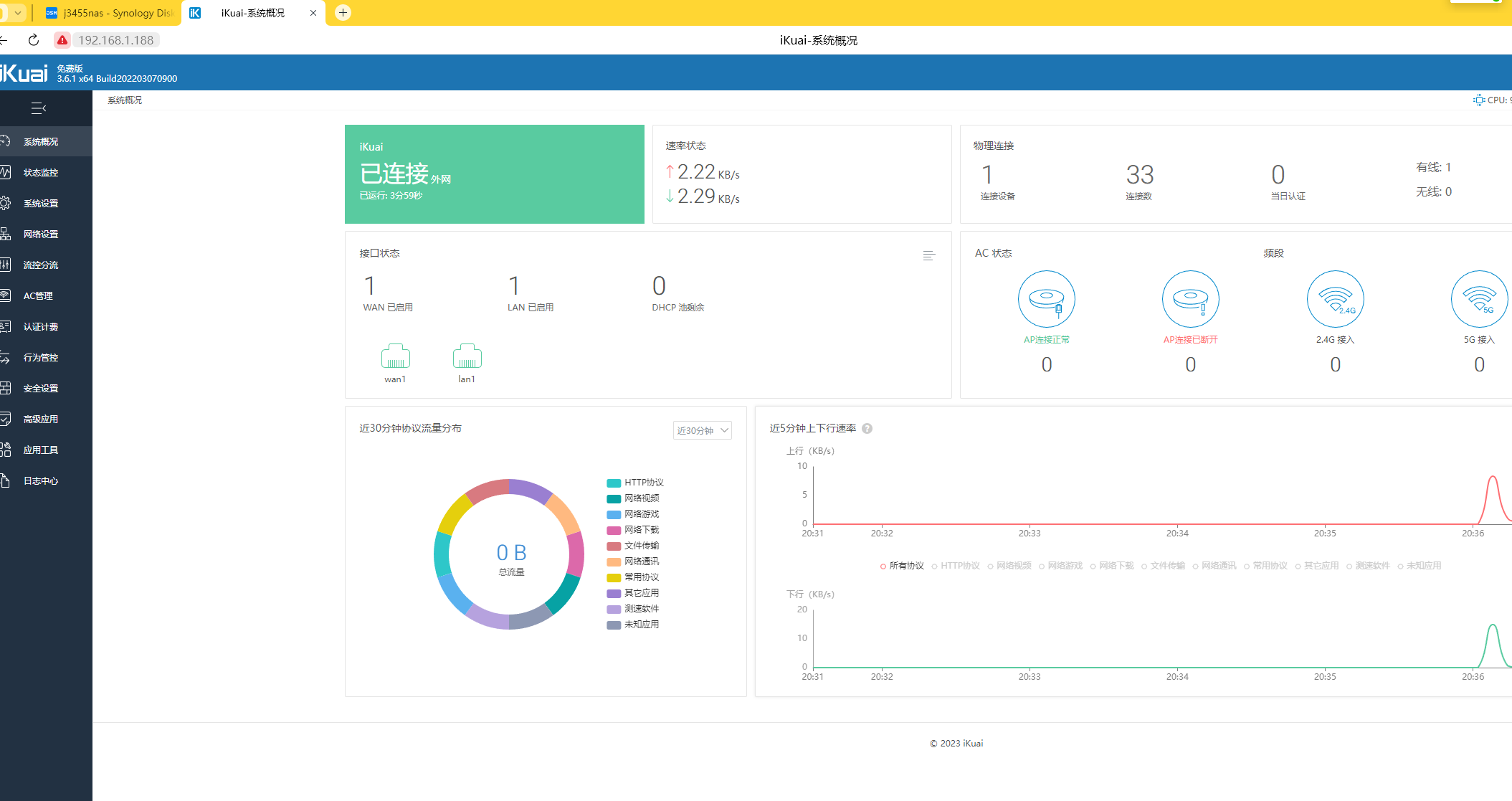Toggle 未知应用 in the speed chart legend
The width and height of the screenshot is (1512, 801).
click(x=1420, y=566)
